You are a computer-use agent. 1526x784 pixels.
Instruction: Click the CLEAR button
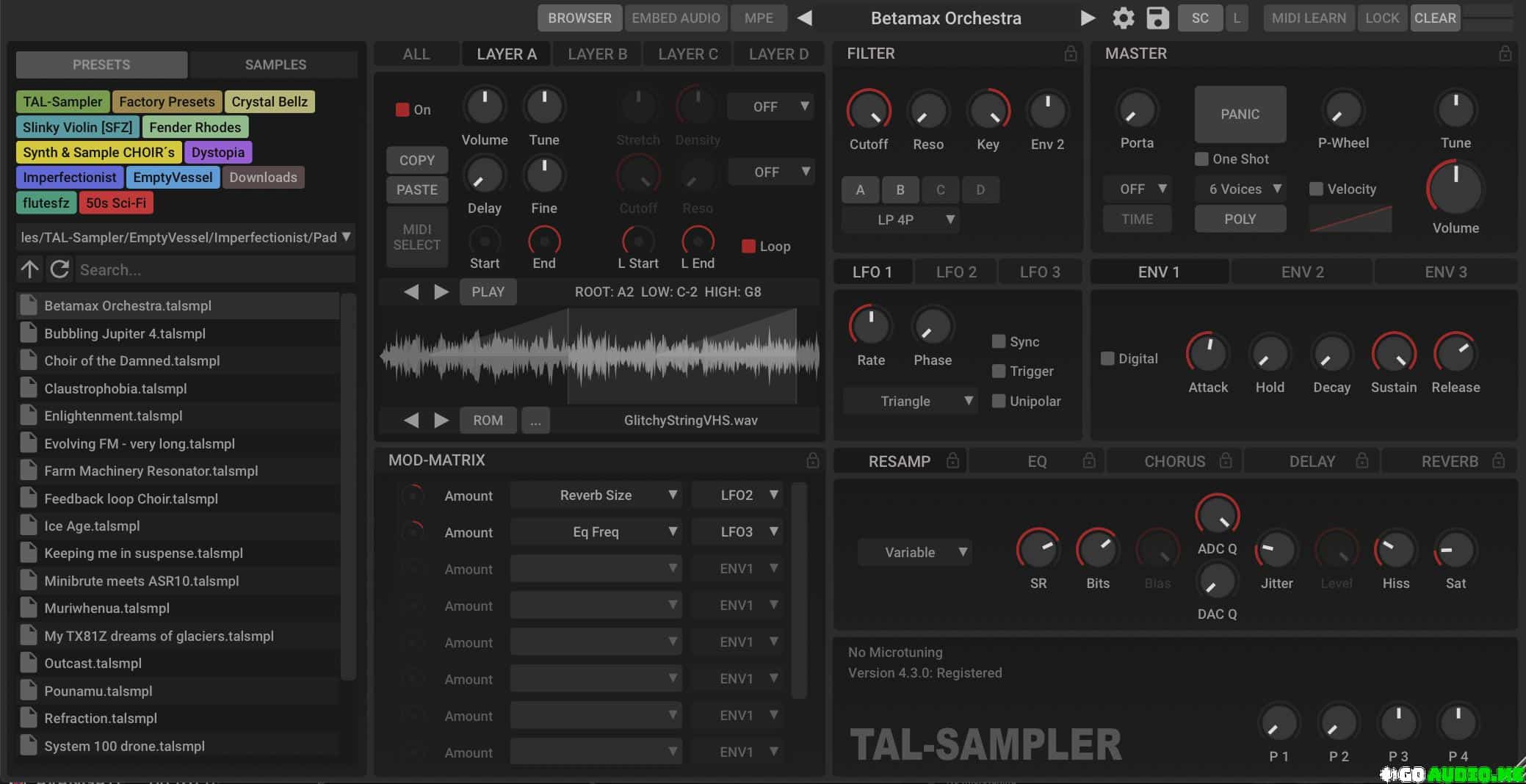[x=1435, y=18]
